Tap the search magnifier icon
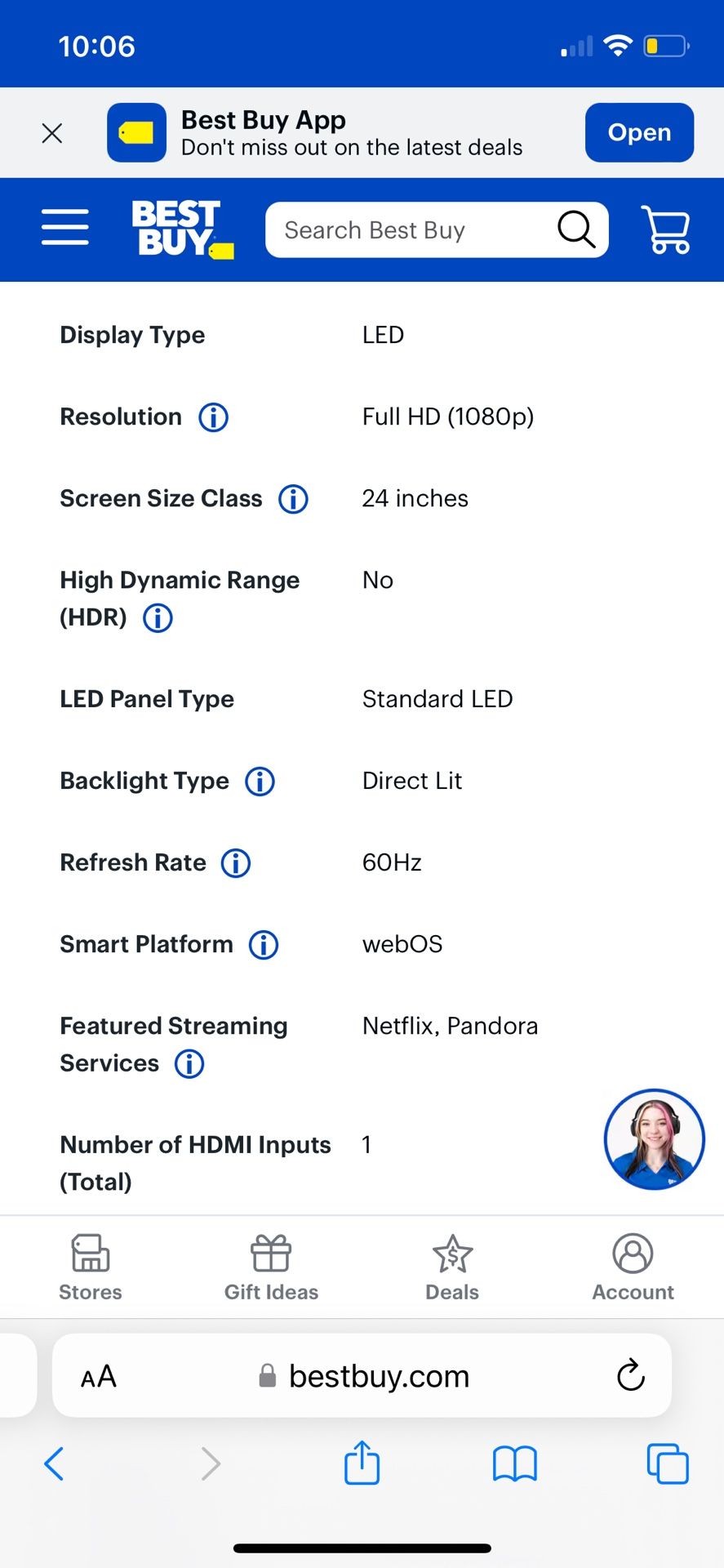724x1568 pixels. point(576,229)
